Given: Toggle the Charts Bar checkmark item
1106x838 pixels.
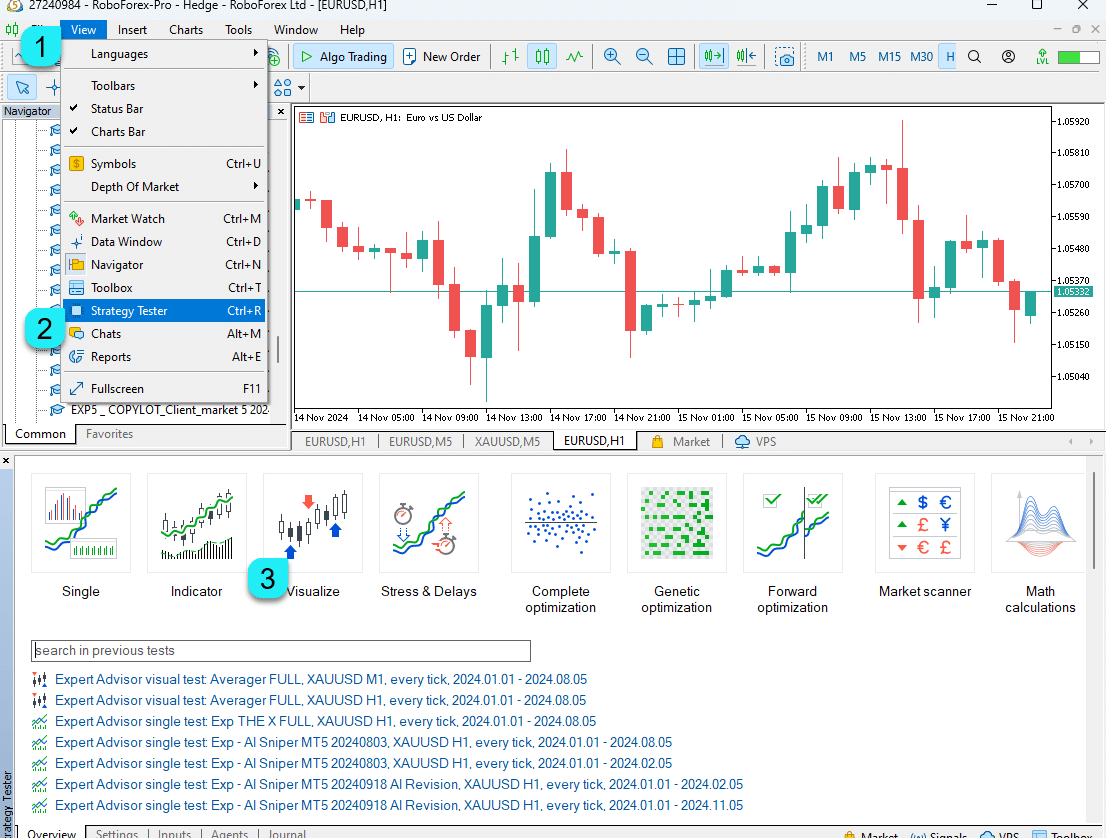Looking at the screenshot, I should point(118,132).
